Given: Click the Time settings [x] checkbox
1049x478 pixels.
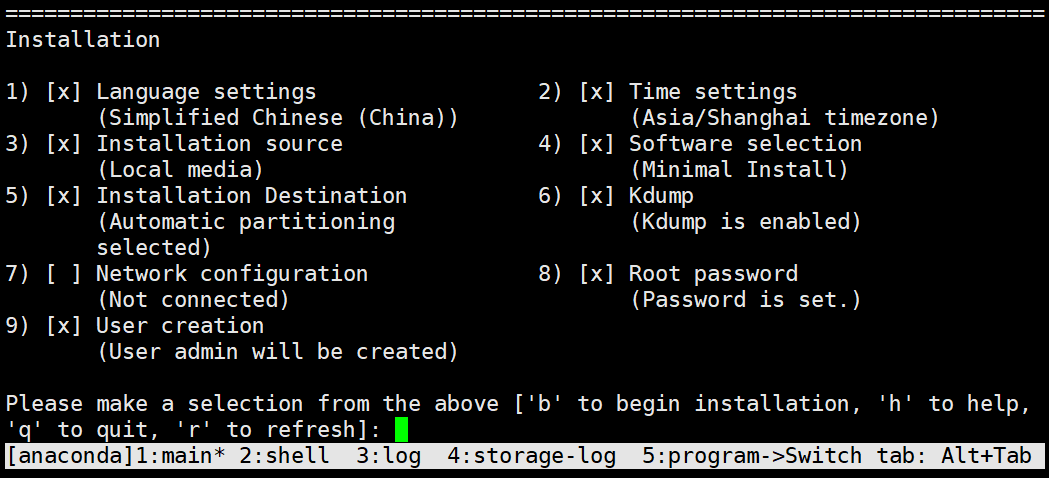Looking at the screenshot, I should tap(596, 92).
